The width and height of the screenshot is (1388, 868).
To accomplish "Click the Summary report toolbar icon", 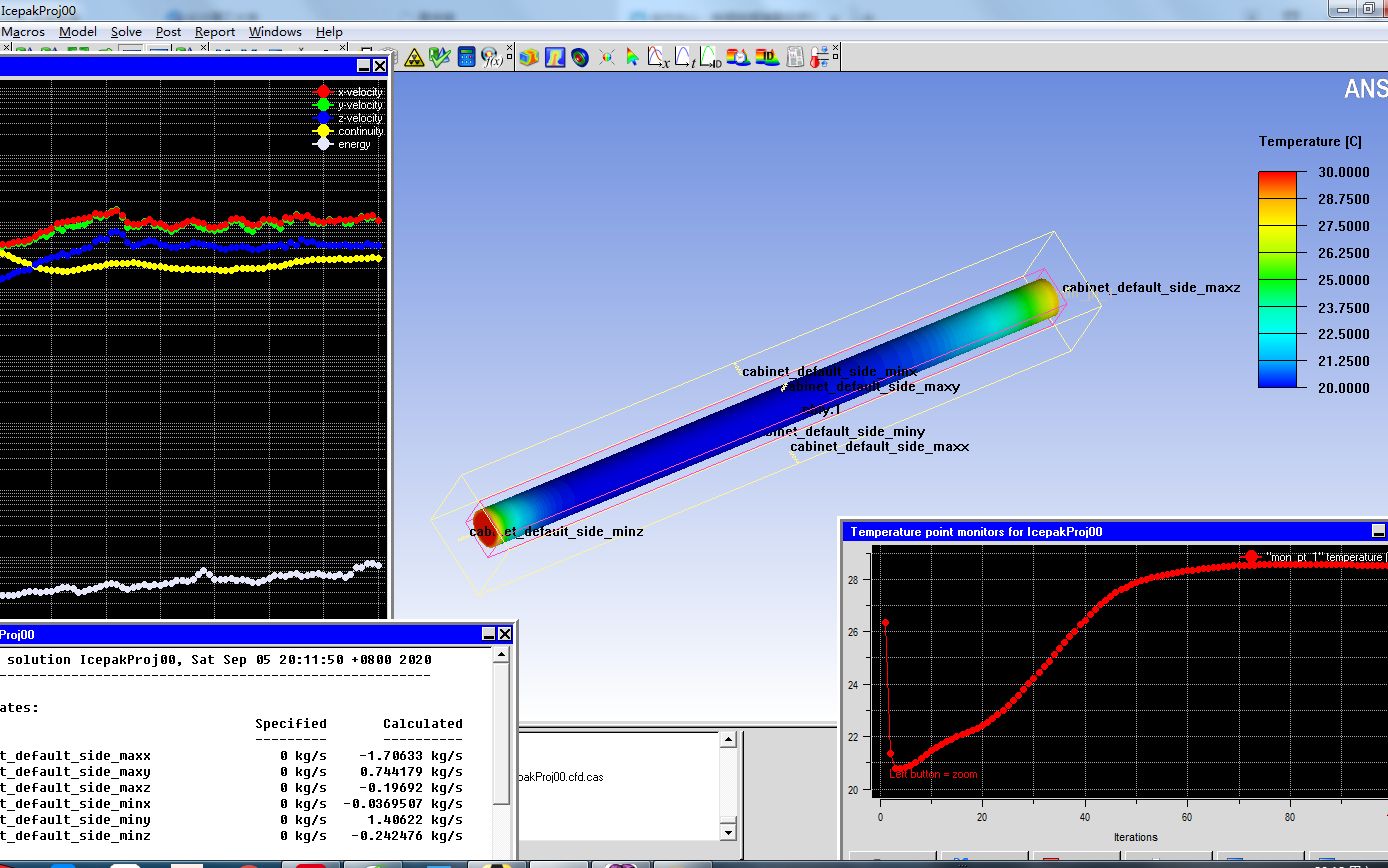I will point(795,57).
